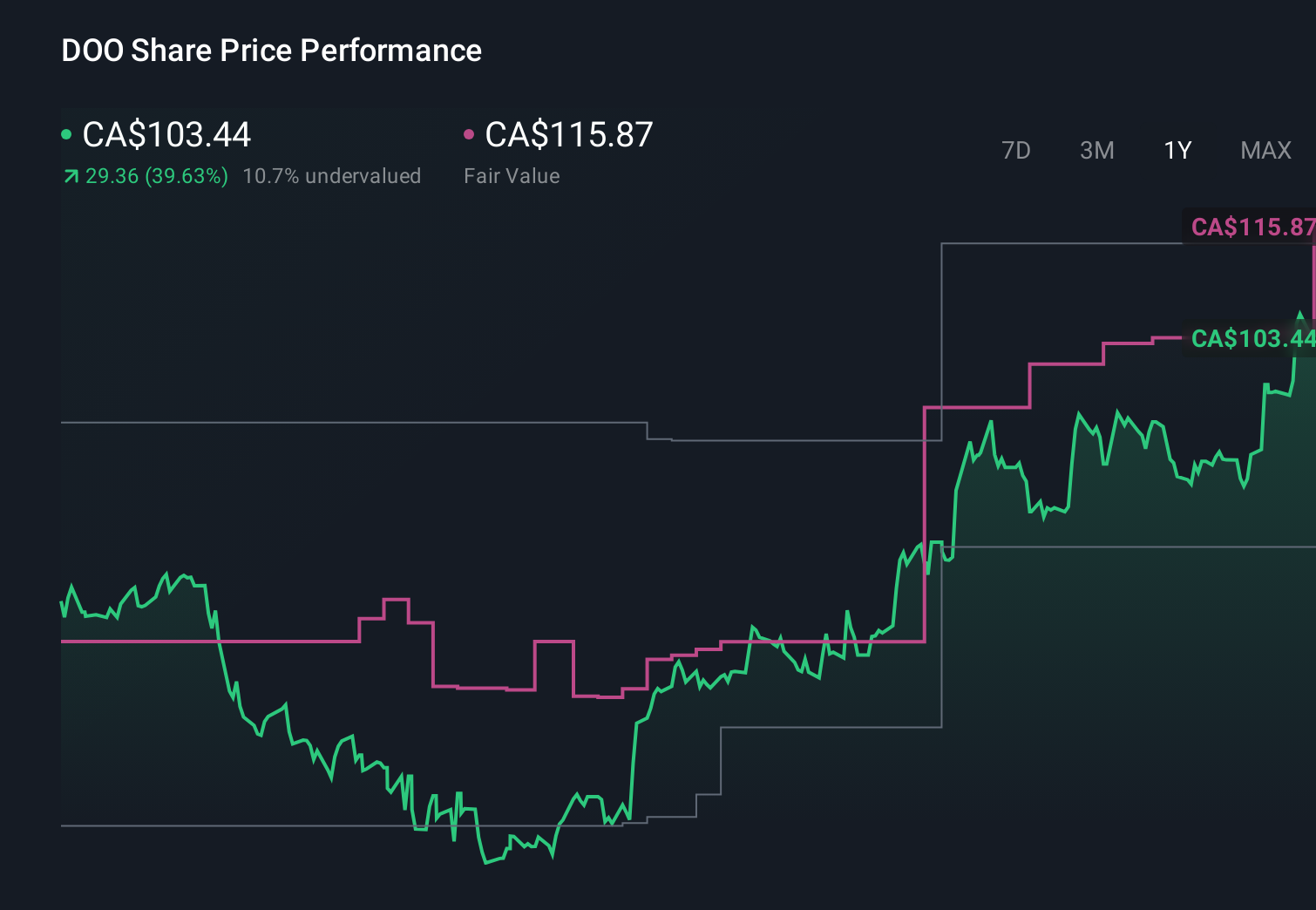
Task: Hide the gray analyst range line by clicking it
Action: (349, 424)
